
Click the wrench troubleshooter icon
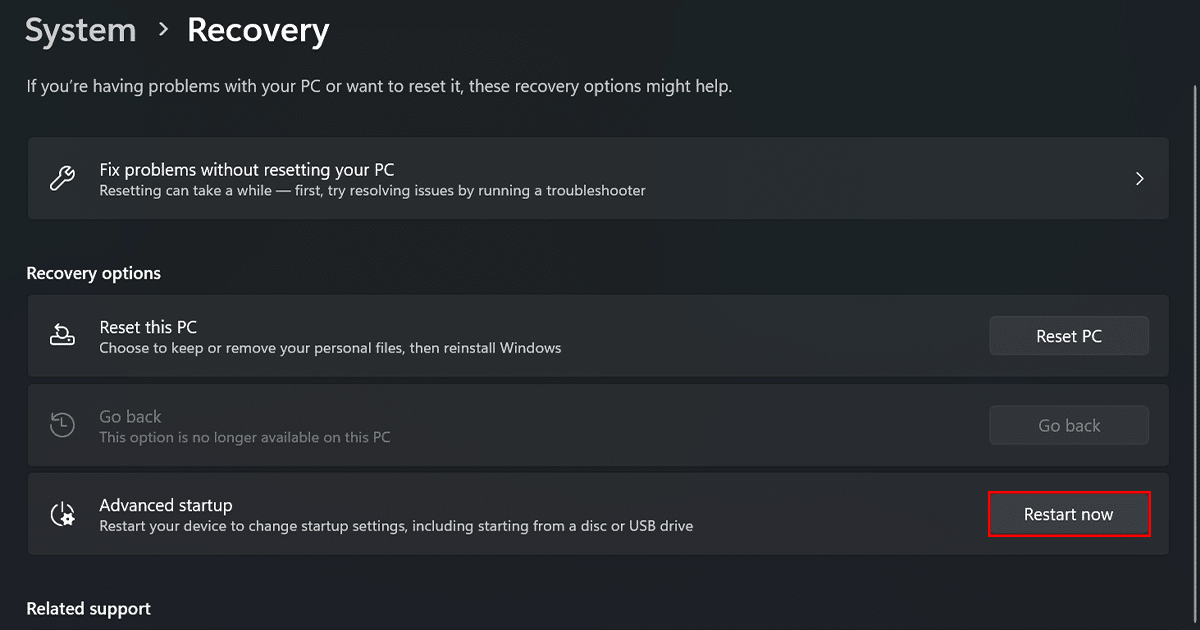click(x=62, y=179)
